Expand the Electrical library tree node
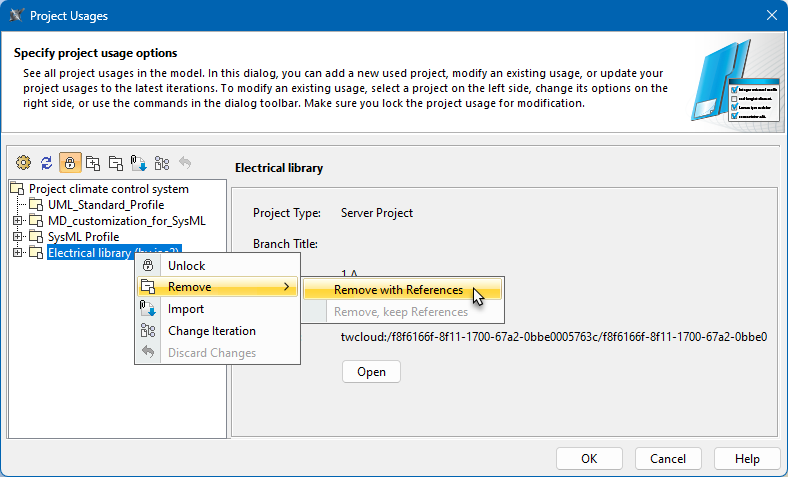 pos(17,253)
